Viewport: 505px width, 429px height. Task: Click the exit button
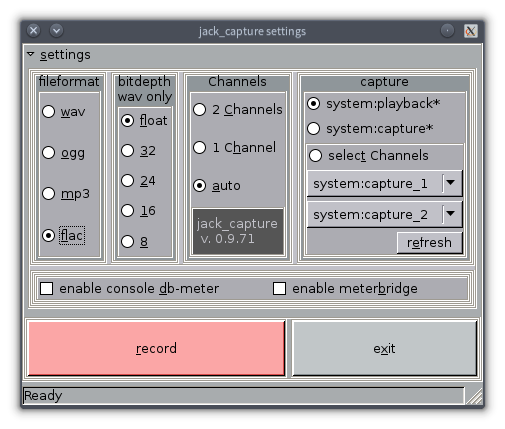(384, 348)
